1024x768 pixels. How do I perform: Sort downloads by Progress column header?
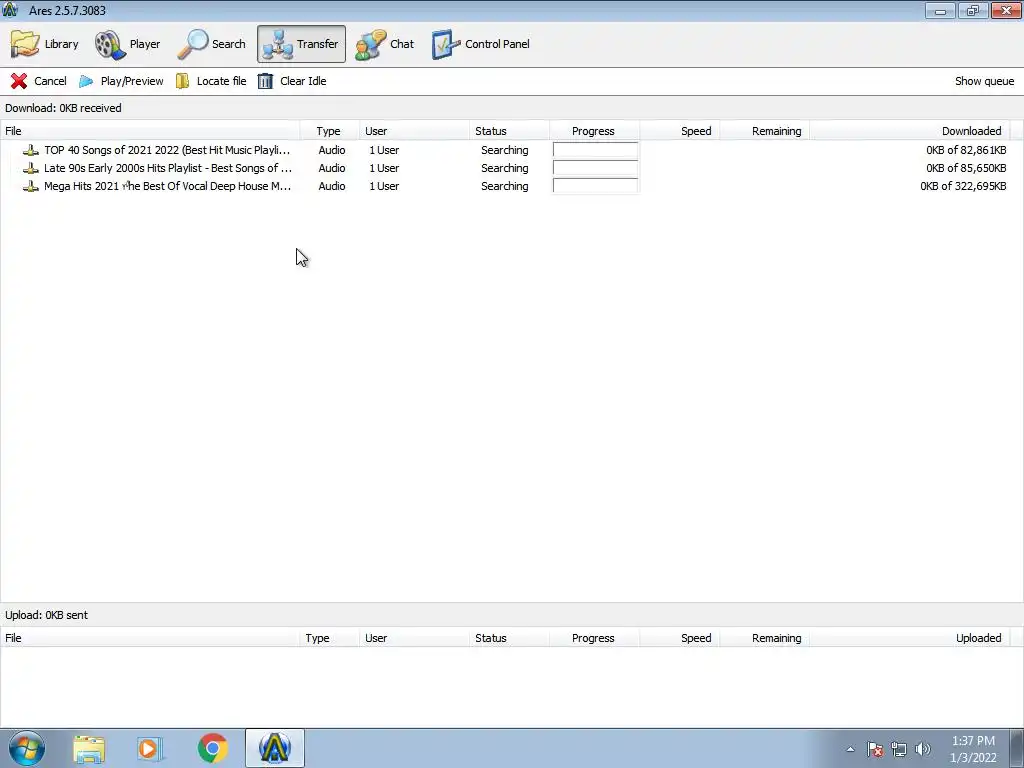pyautogui.click(x=594, y=131)
